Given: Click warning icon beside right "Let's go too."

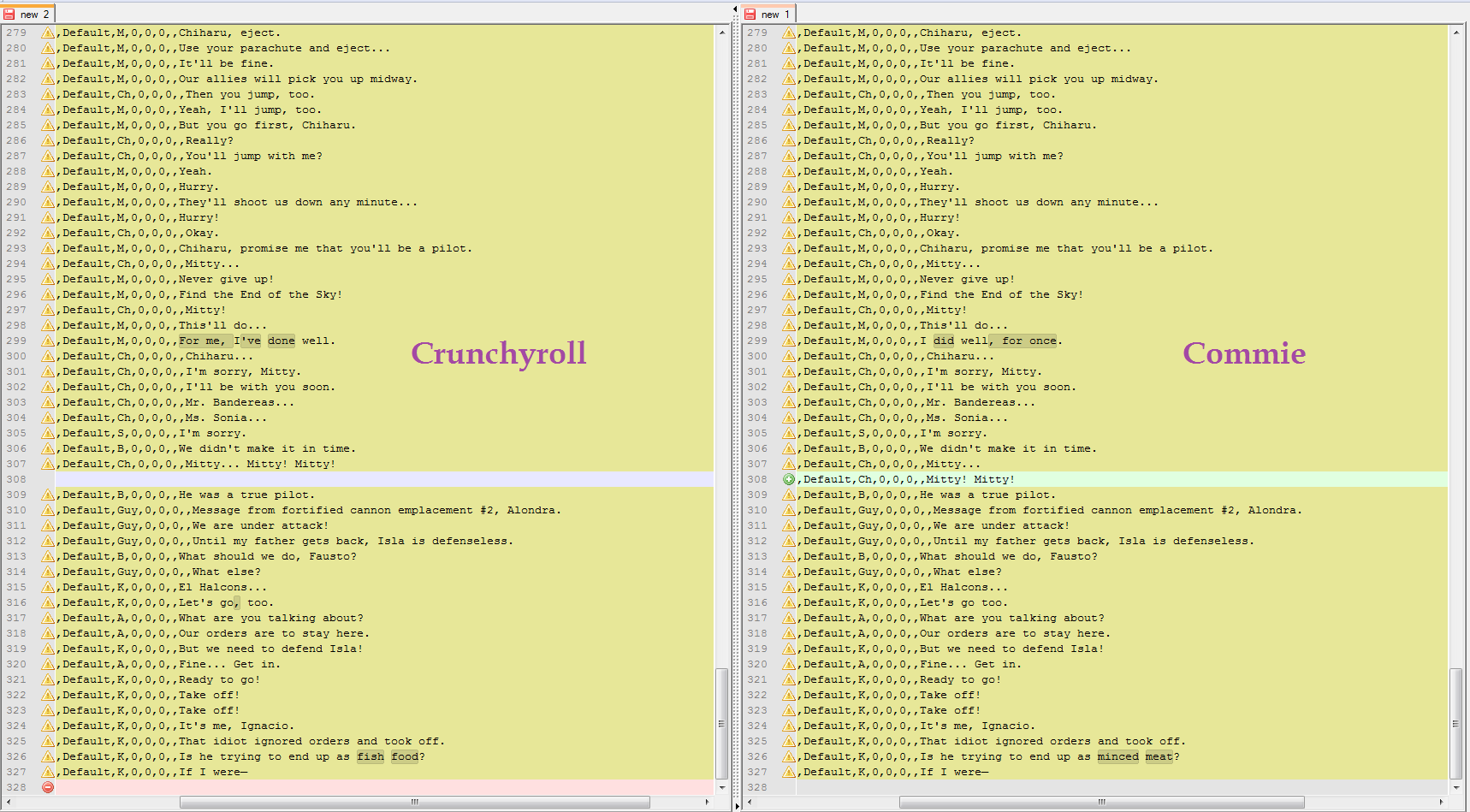Looking at the screenshot, I should pyautogui.click(x=789, y=602).
